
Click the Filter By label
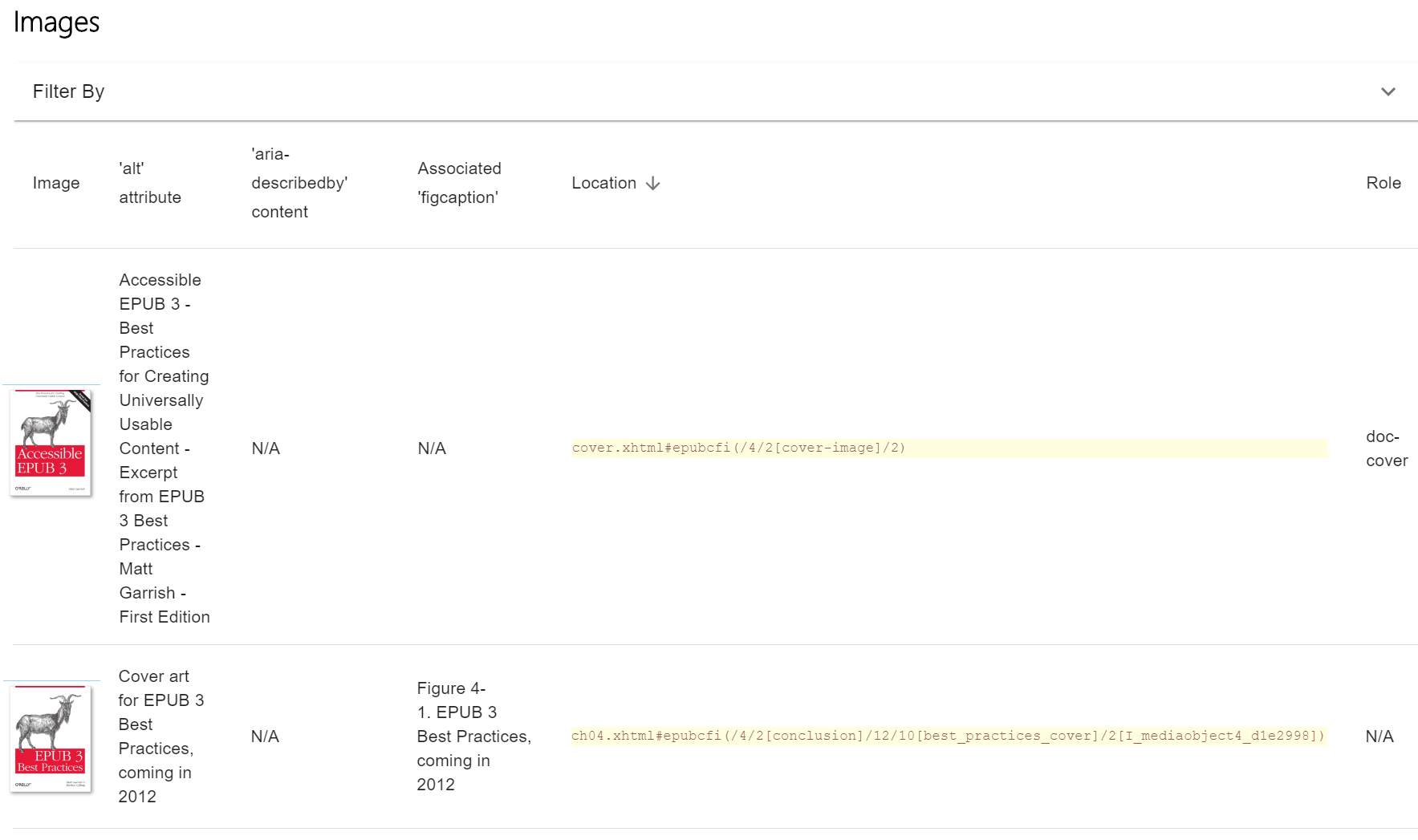pos(68,91)
